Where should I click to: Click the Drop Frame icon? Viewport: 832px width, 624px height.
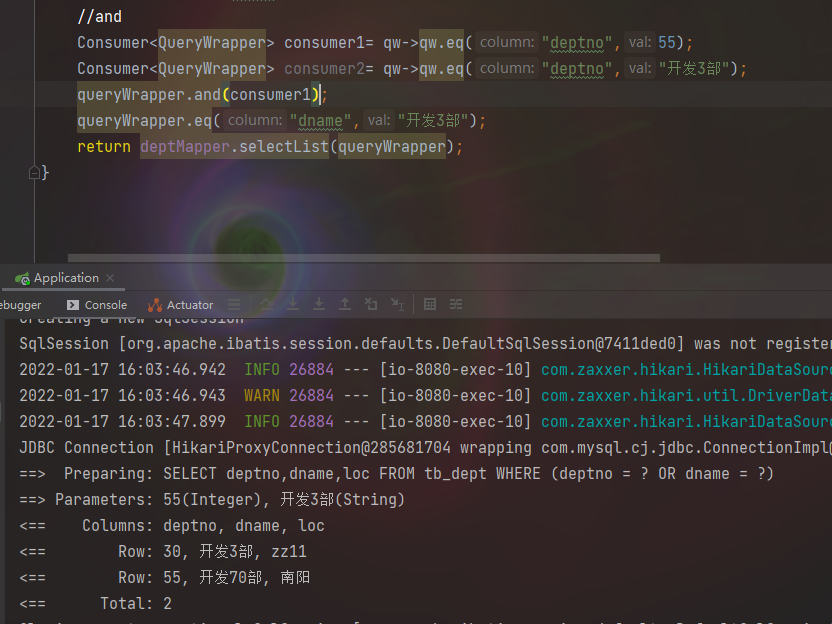coord(371,304)
